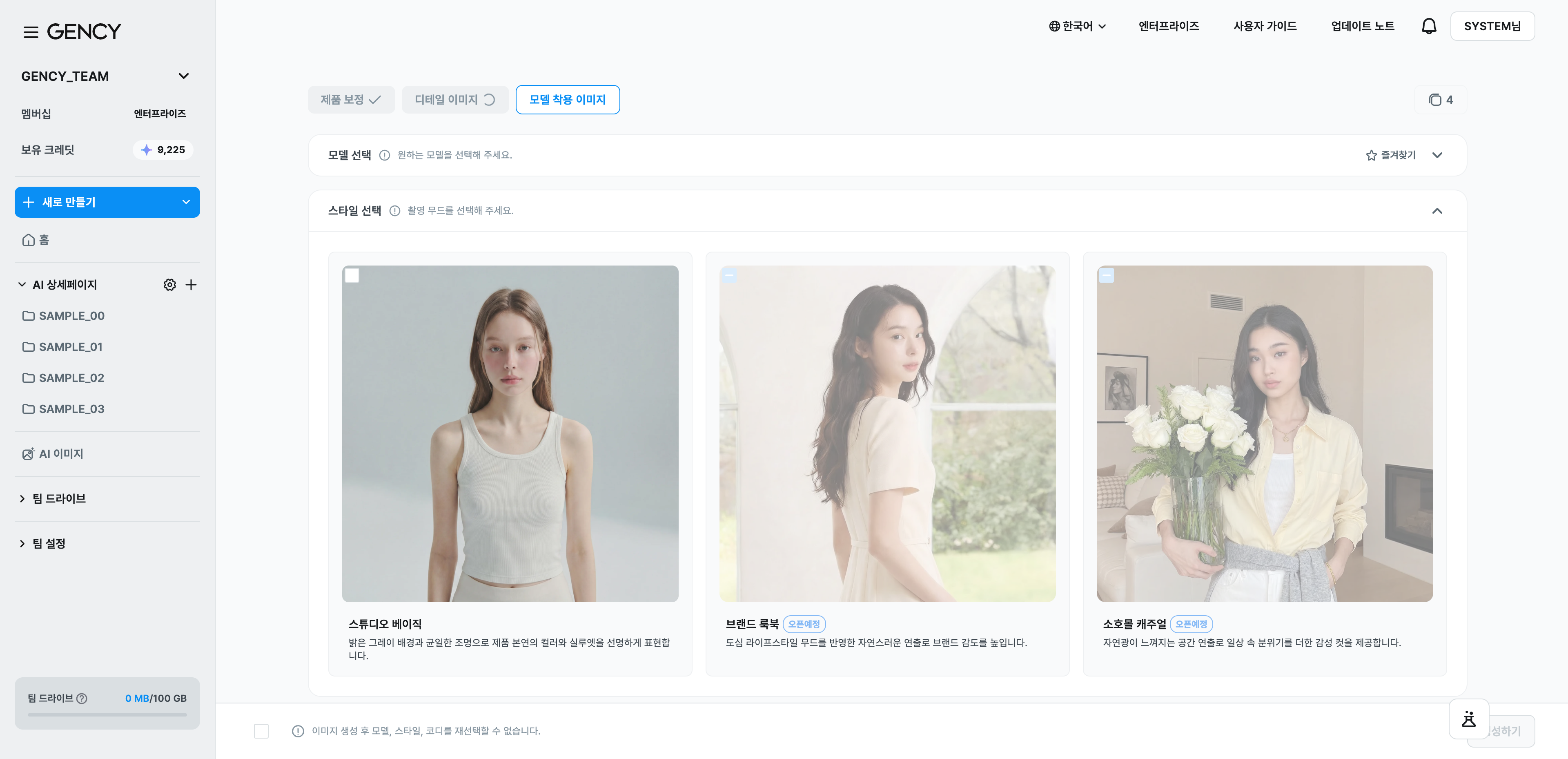Click the SYSTEM님 account button
This screenshot has width=1568, height=759.
coord(1492,26)
